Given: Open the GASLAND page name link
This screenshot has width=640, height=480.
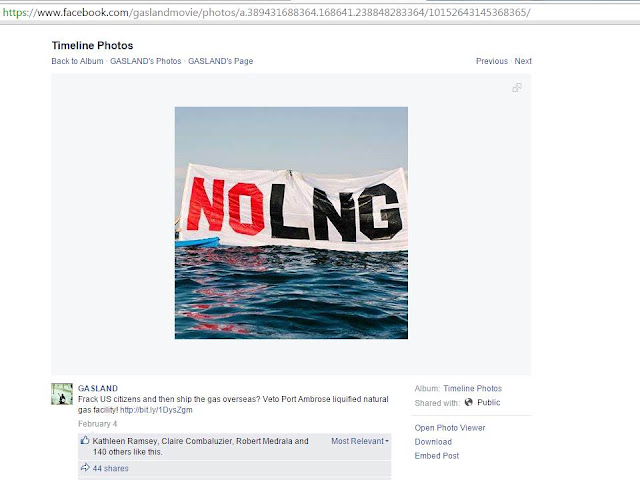Looking at the screenshot, I should pos(98,388).
